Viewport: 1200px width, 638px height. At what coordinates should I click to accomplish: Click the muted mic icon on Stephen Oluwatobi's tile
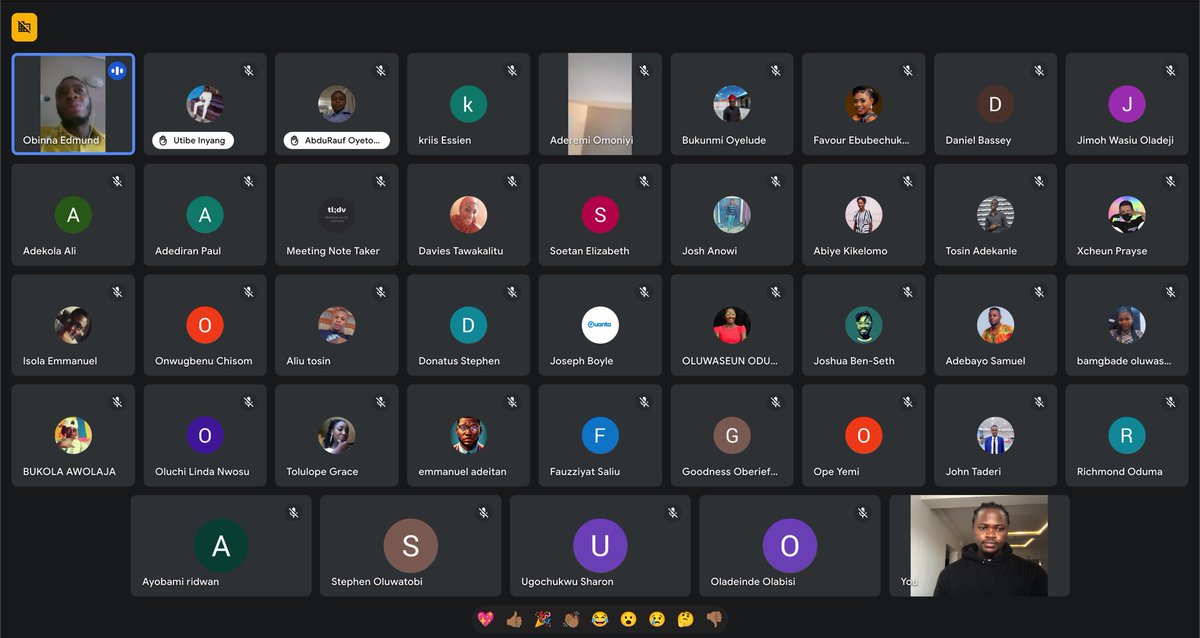point(484,512)
